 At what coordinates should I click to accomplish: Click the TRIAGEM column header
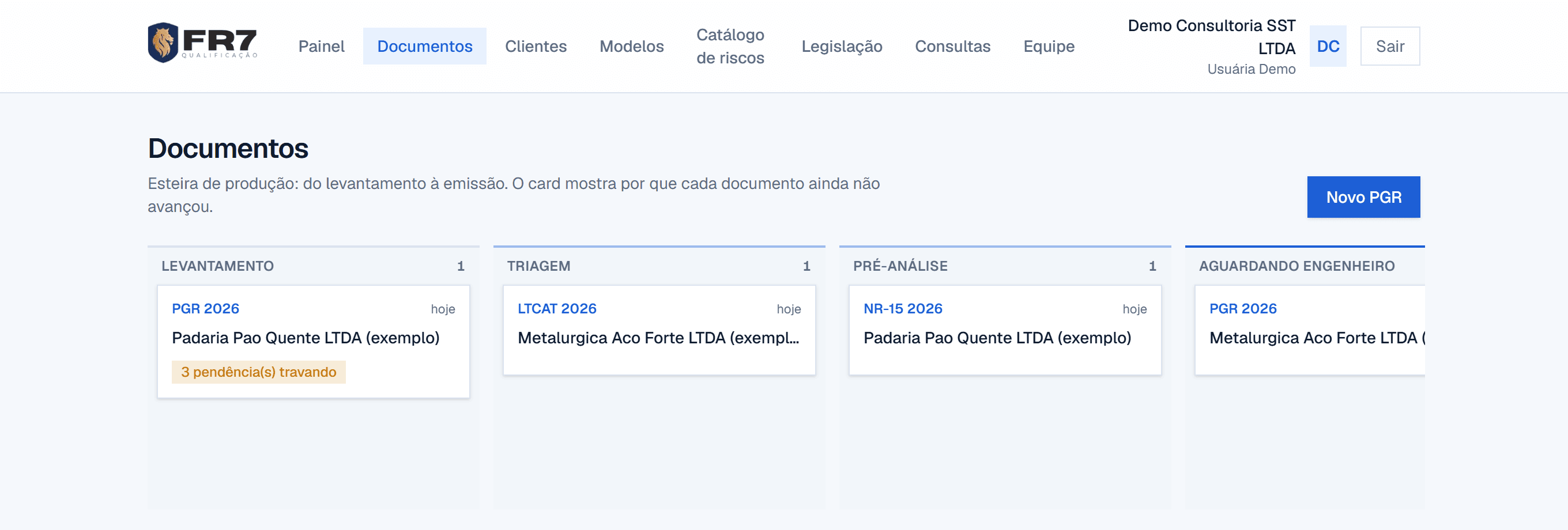[538, 266]
